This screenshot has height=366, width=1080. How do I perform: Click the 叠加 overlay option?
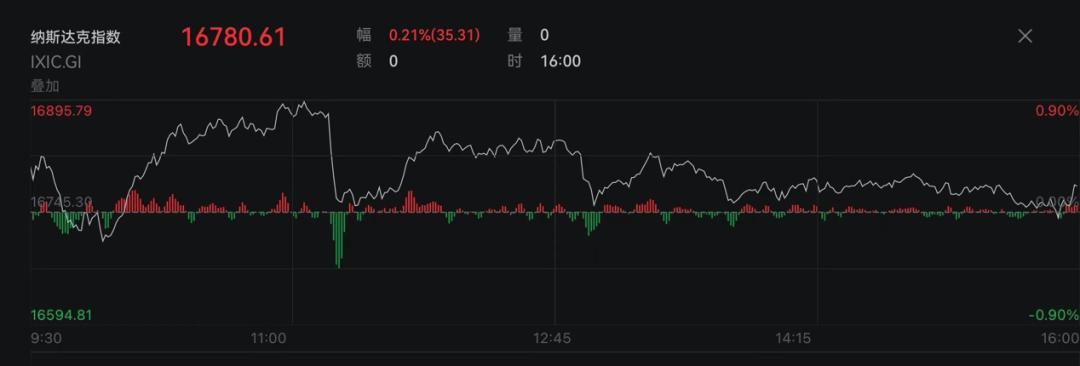click(x=45, y=86)
